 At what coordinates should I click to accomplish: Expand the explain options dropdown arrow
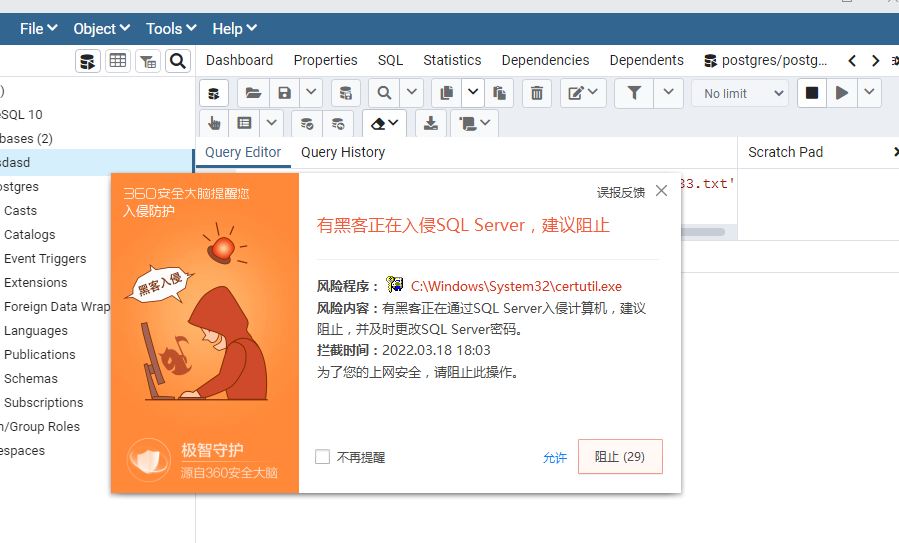272,123
